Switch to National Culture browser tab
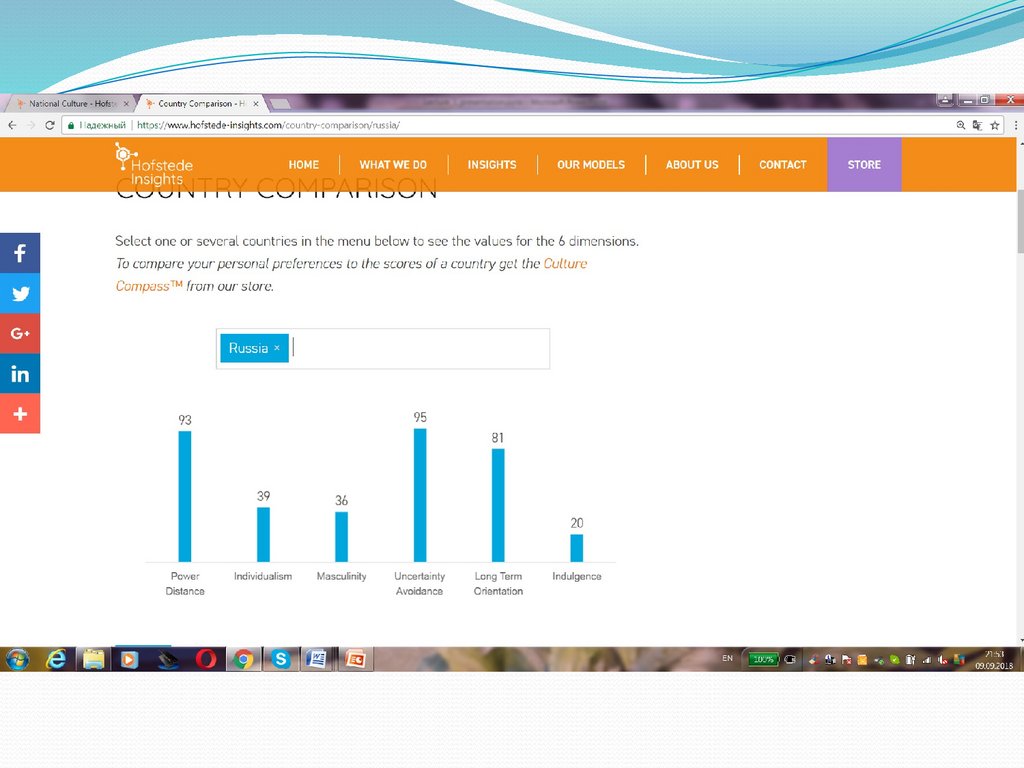 pyautogui.click(x=70, y=103)
